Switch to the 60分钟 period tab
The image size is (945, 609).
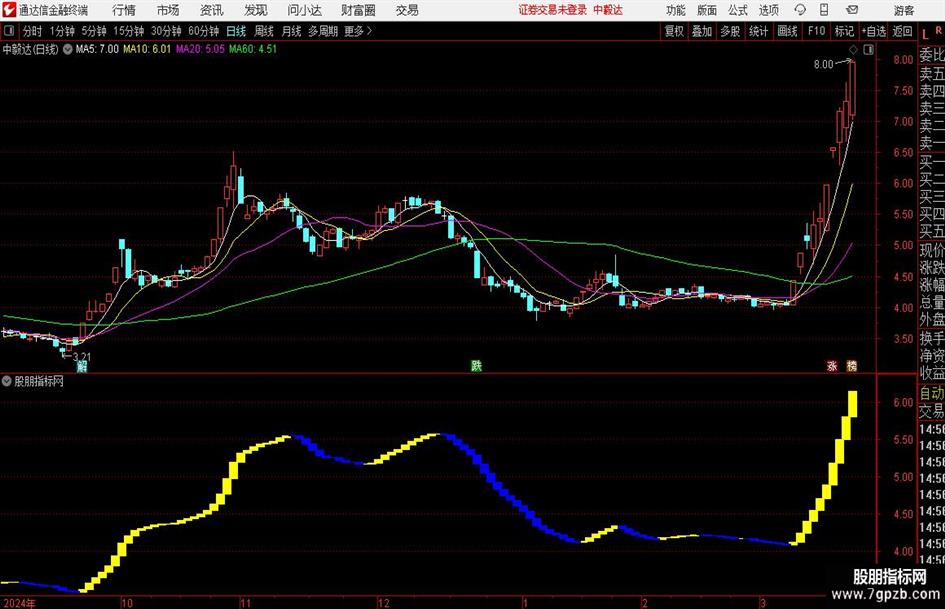204,31
